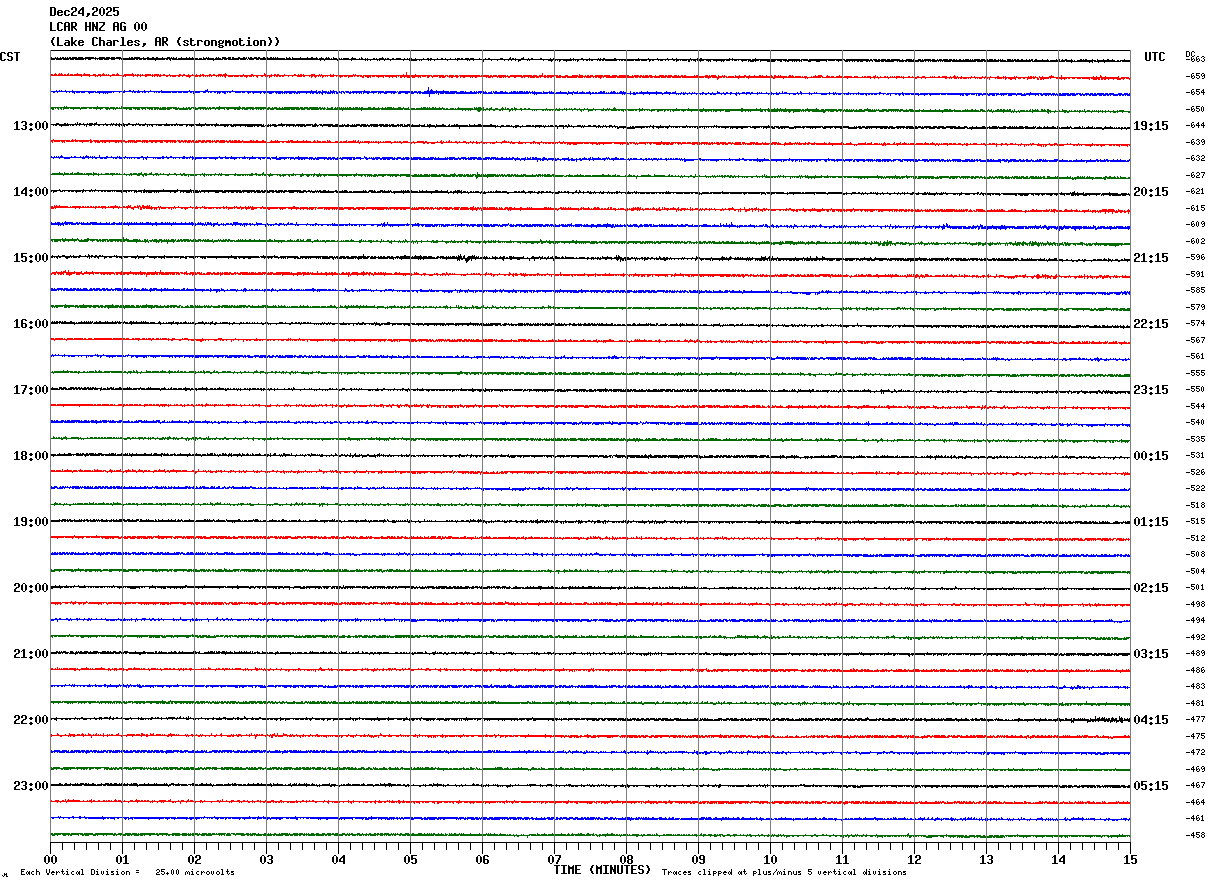1210x886 pixels.
Task: Click the 23:00 CST time label
Action: coord(30,786)
